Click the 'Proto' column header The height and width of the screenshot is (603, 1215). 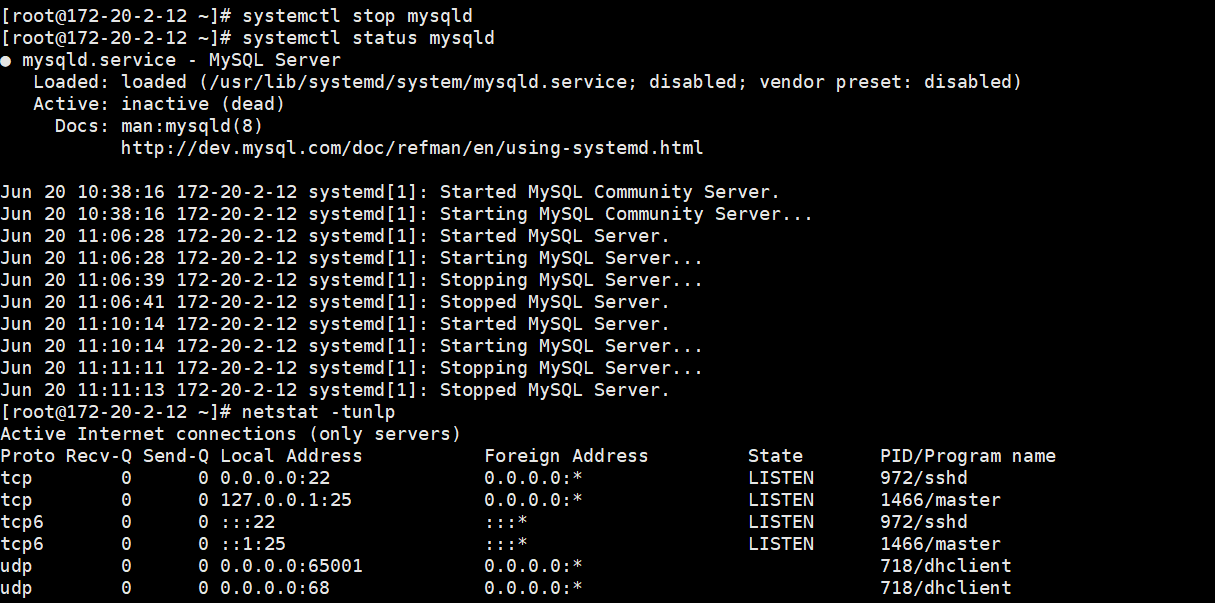click(28, 456)
